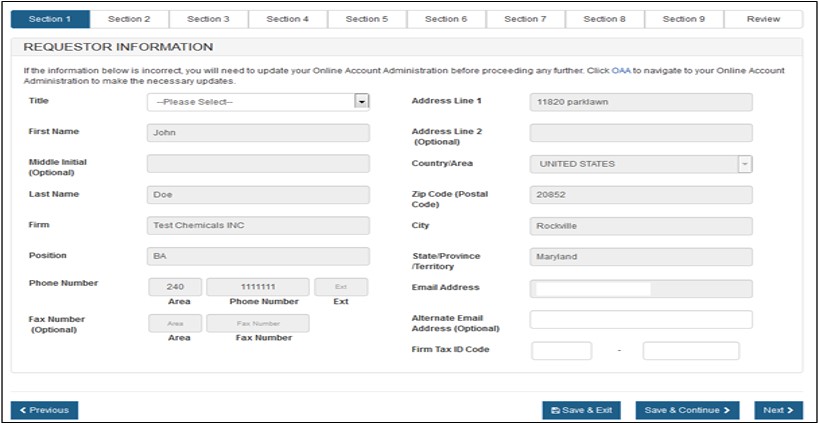Click the Alternate Email Address field
This screenshot has width=819, height=424.
click(x=640, y=320)
